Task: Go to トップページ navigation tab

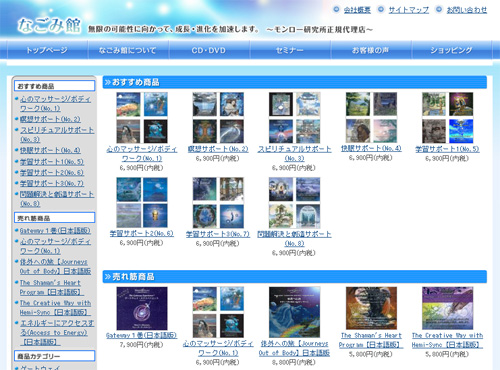Action: [47, 50]
